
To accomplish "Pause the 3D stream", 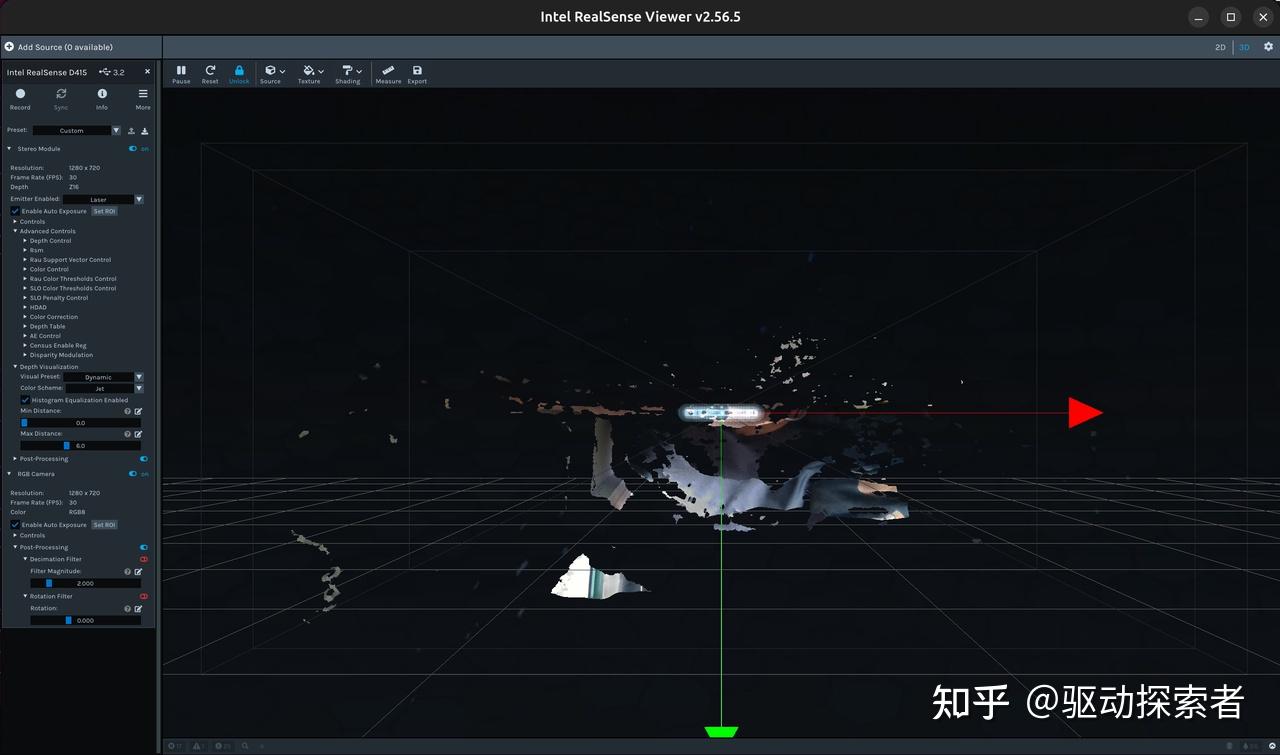I will point(181,71).
